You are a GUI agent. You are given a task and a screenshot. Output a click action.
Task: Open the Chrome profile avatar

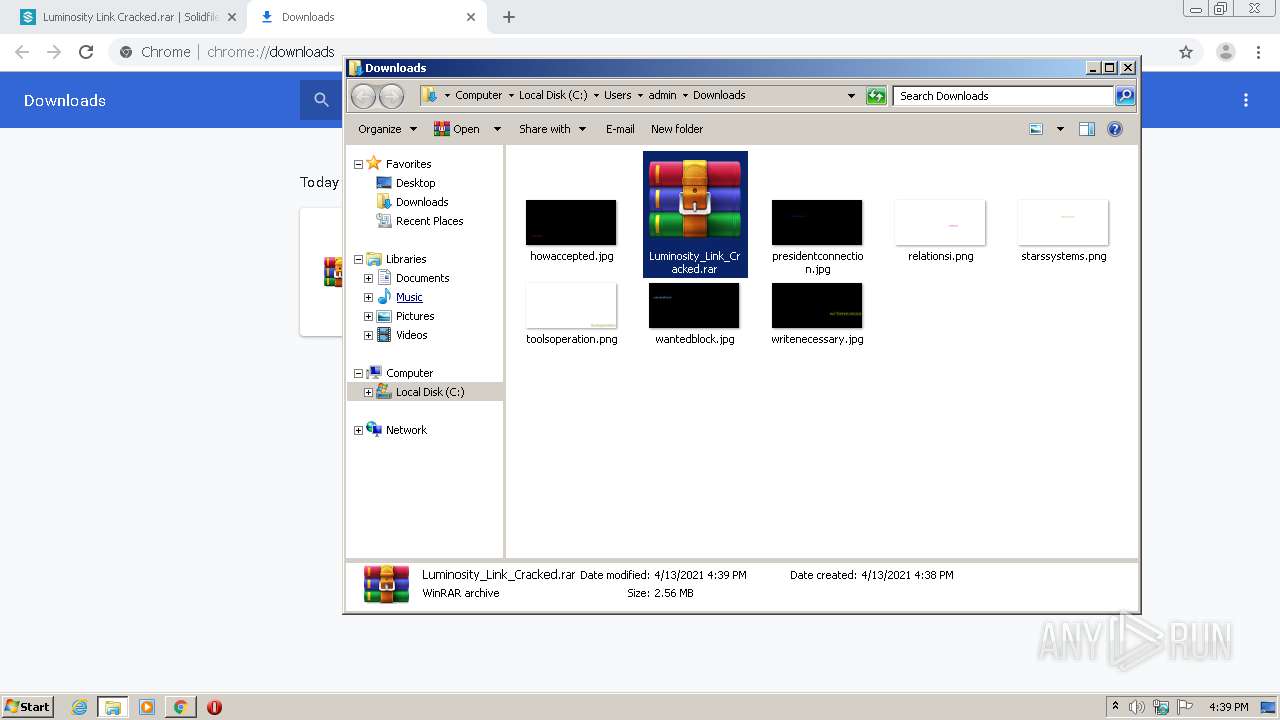1225,52
